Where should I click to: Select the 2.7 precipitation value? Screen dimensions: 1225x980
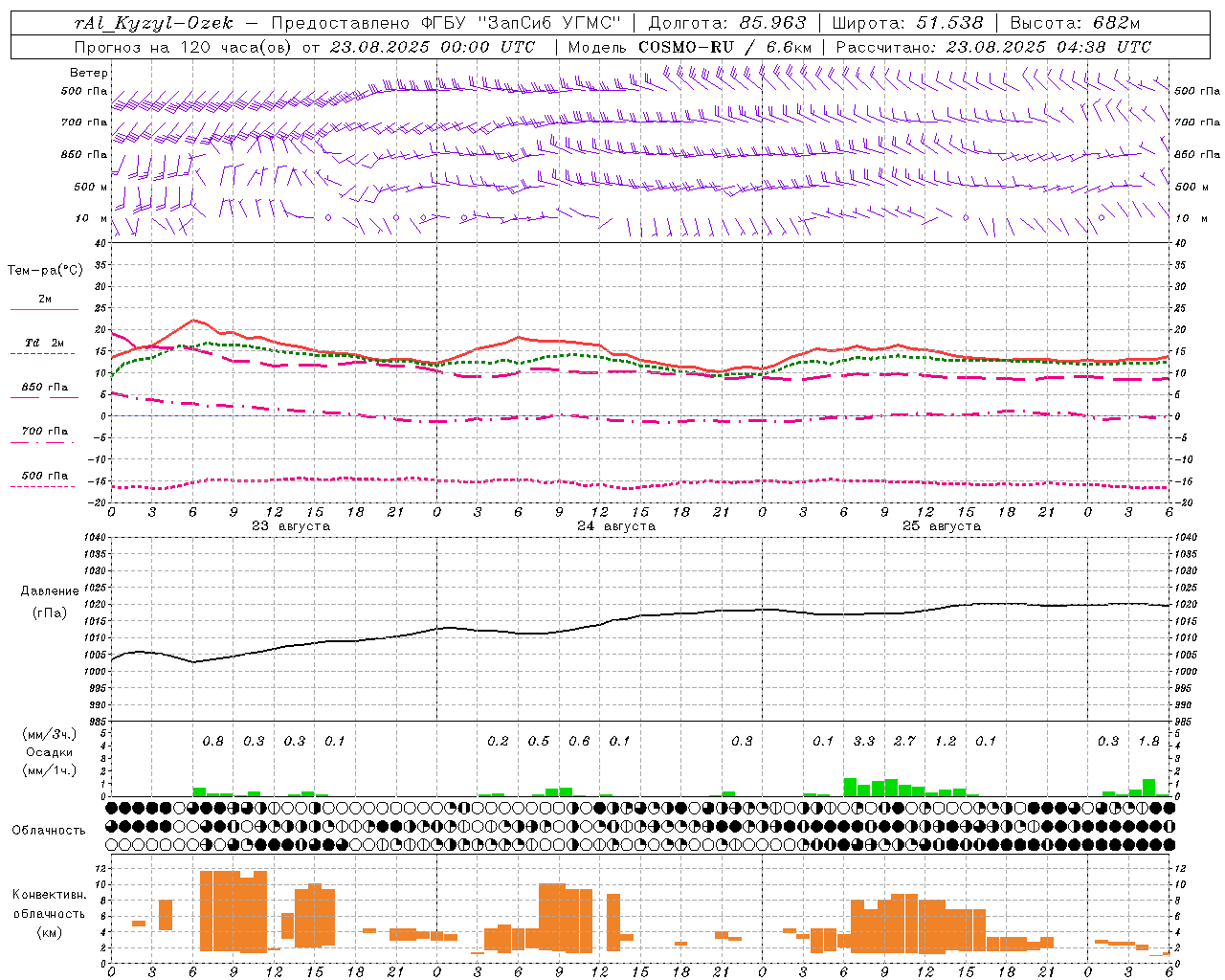[x=904, y=742]
